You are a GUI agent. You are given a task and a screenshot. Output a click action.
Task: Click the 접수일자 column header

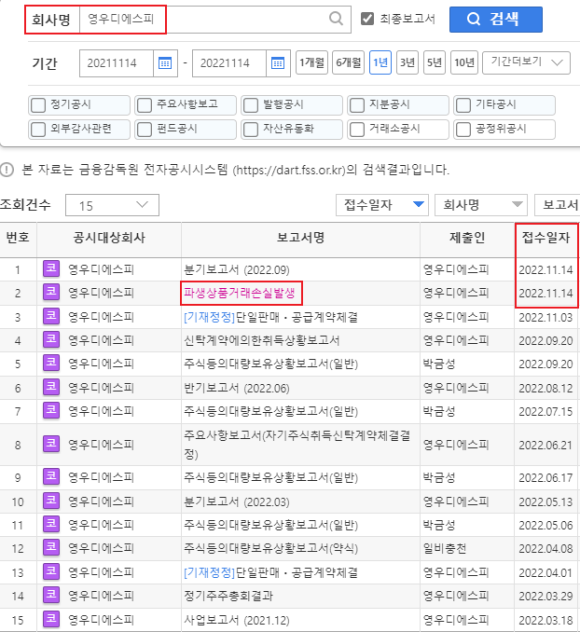(546, 238)
